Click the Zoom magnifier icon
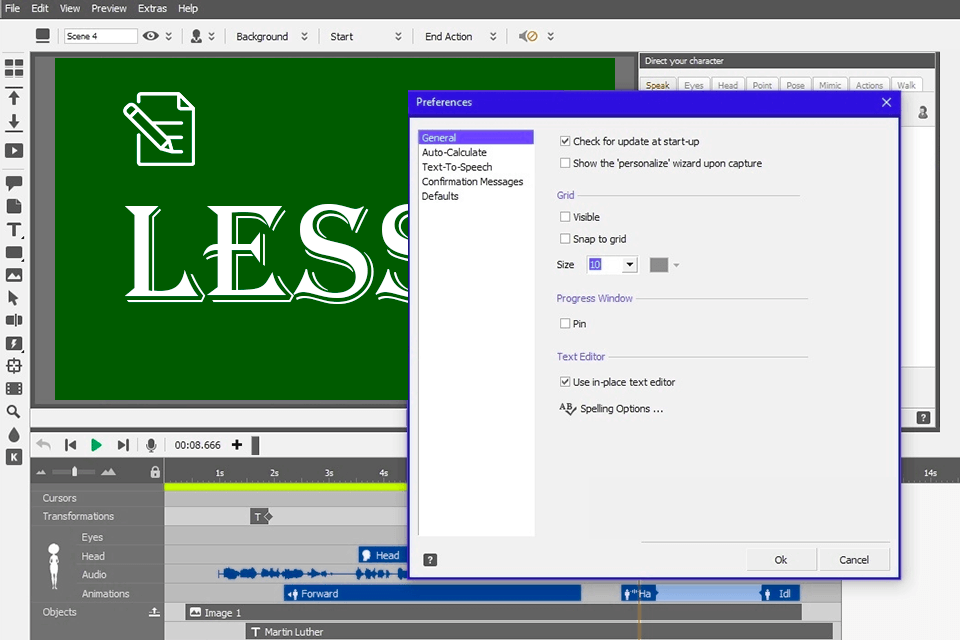 coord(14,412)
